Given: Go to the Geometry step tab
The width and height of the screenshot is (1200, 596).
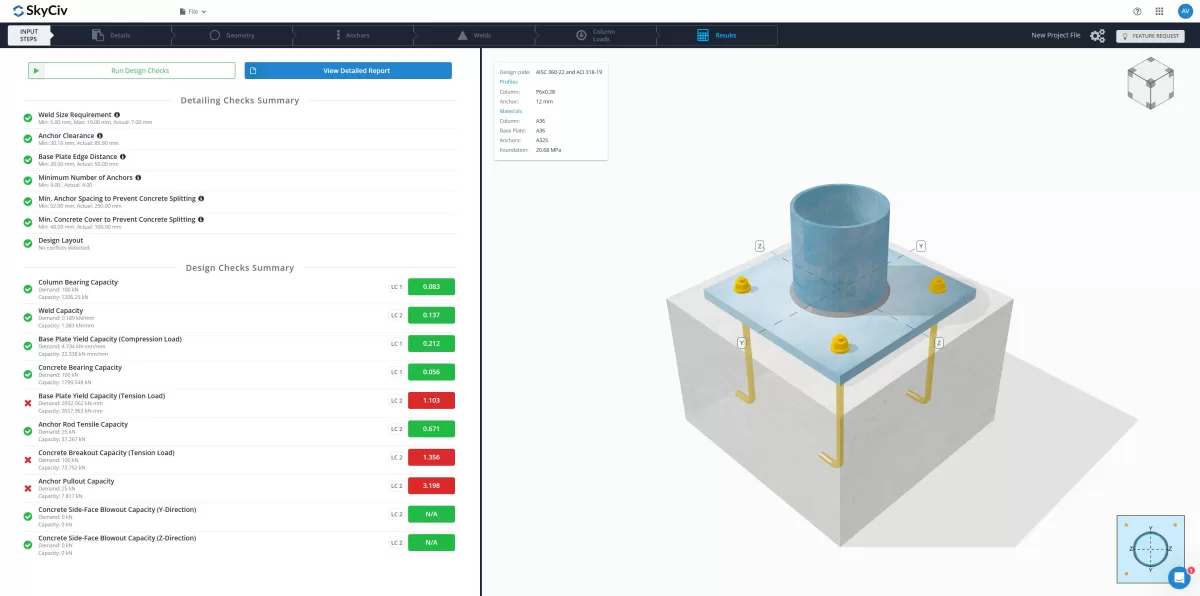Looking at the screenshot, I should tap(232, 35).
